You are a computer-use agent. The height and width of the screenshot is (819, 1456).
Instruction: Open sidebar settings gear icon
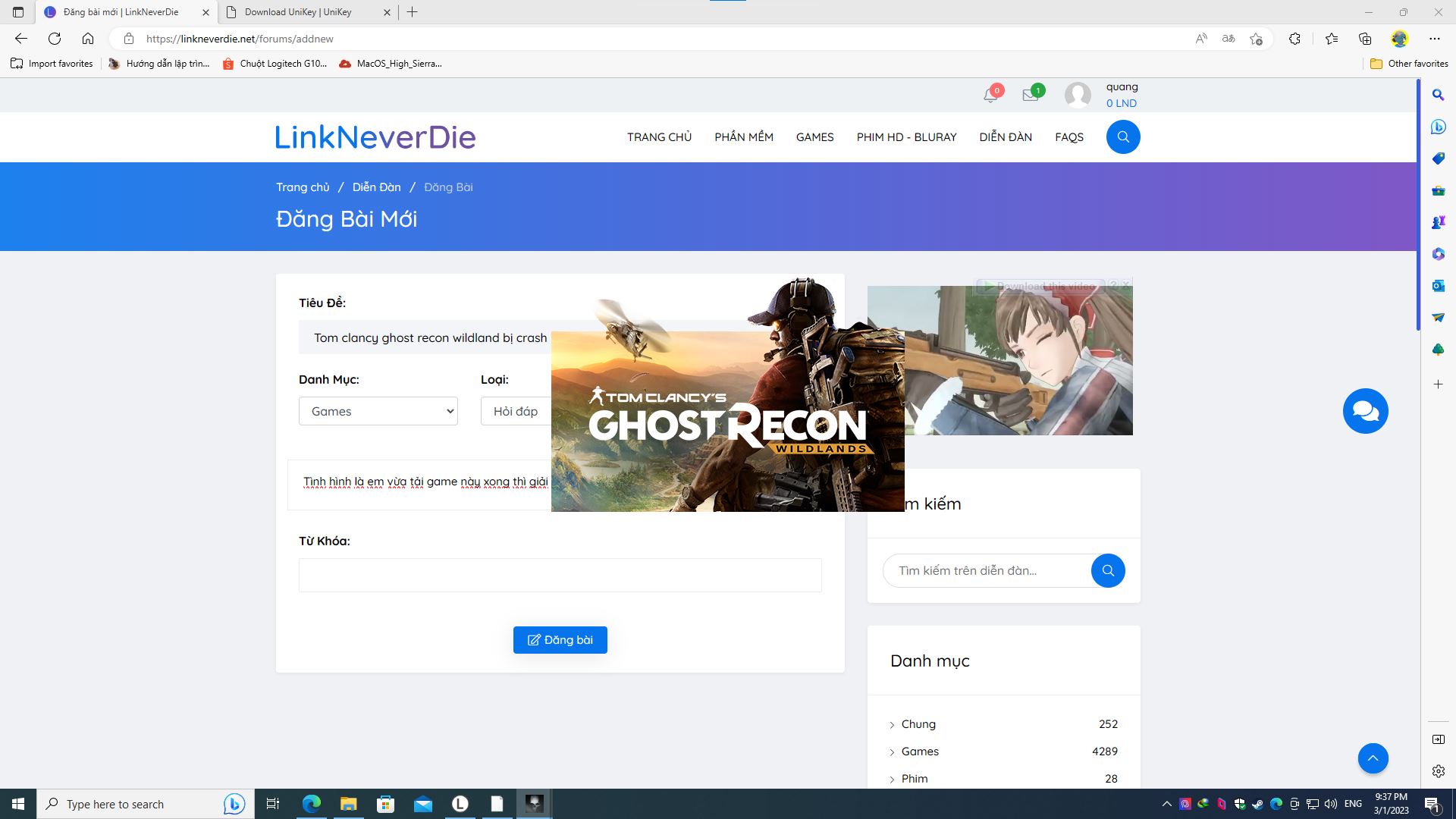(1438, 771)
